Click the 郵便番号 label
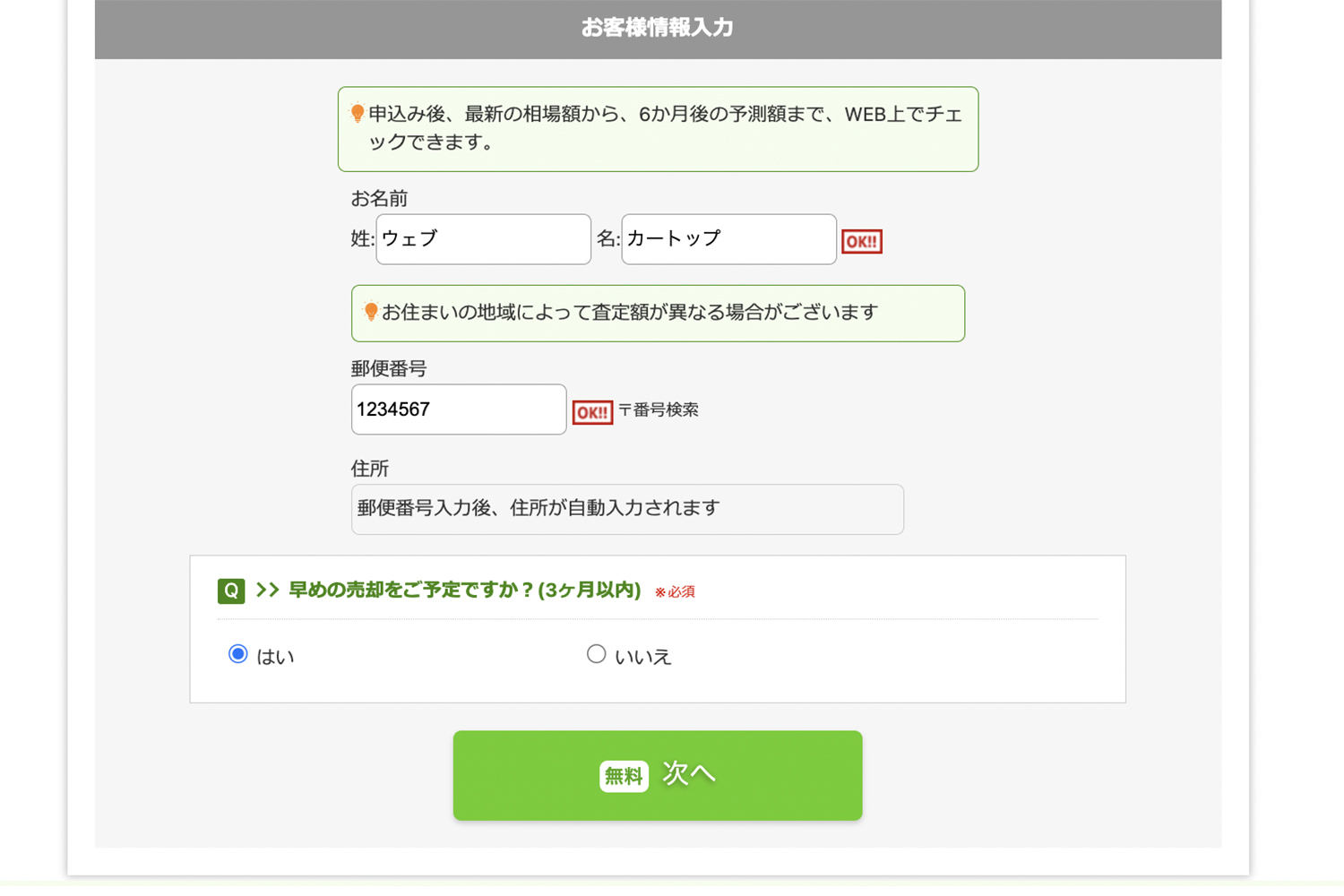This screenshot has height=896, width=1344. tap(389, 369)
